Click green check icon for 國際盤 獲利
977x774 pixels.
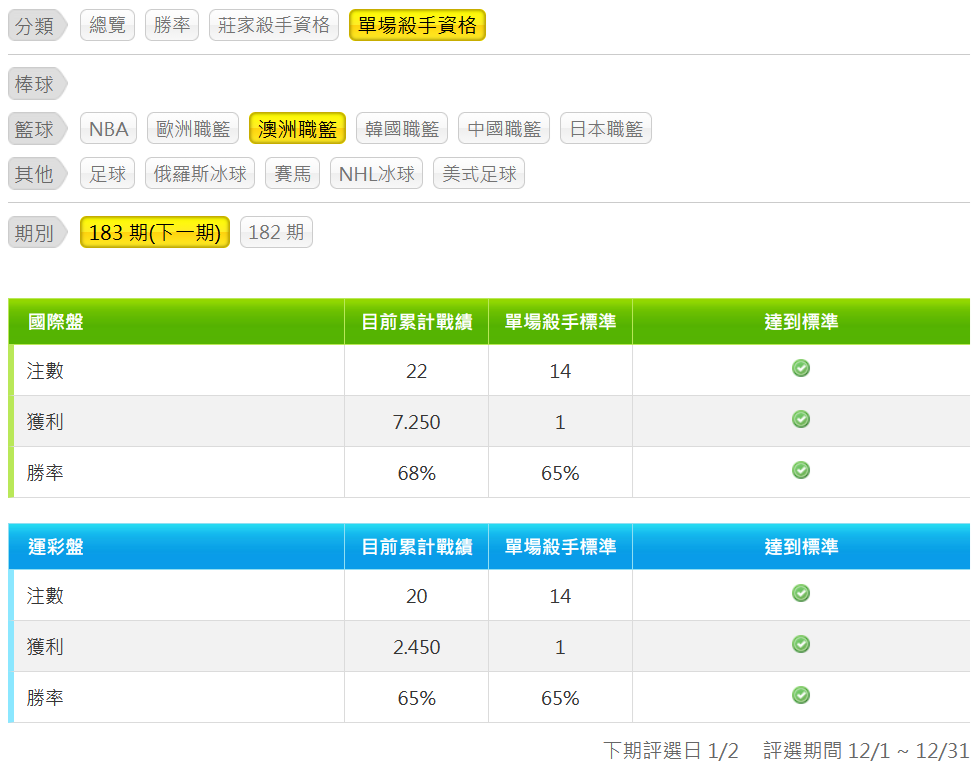(x=801, y=420)
